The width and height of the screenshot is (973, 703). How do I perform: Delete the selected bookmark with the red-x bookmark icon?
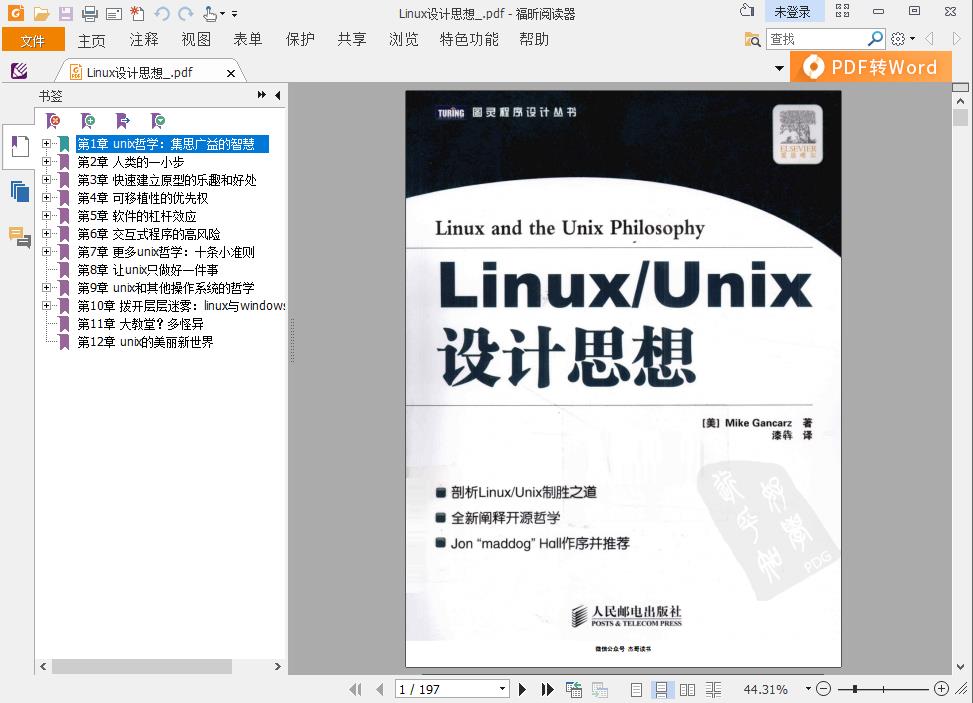pyautogui.click(x=53, y=120)
